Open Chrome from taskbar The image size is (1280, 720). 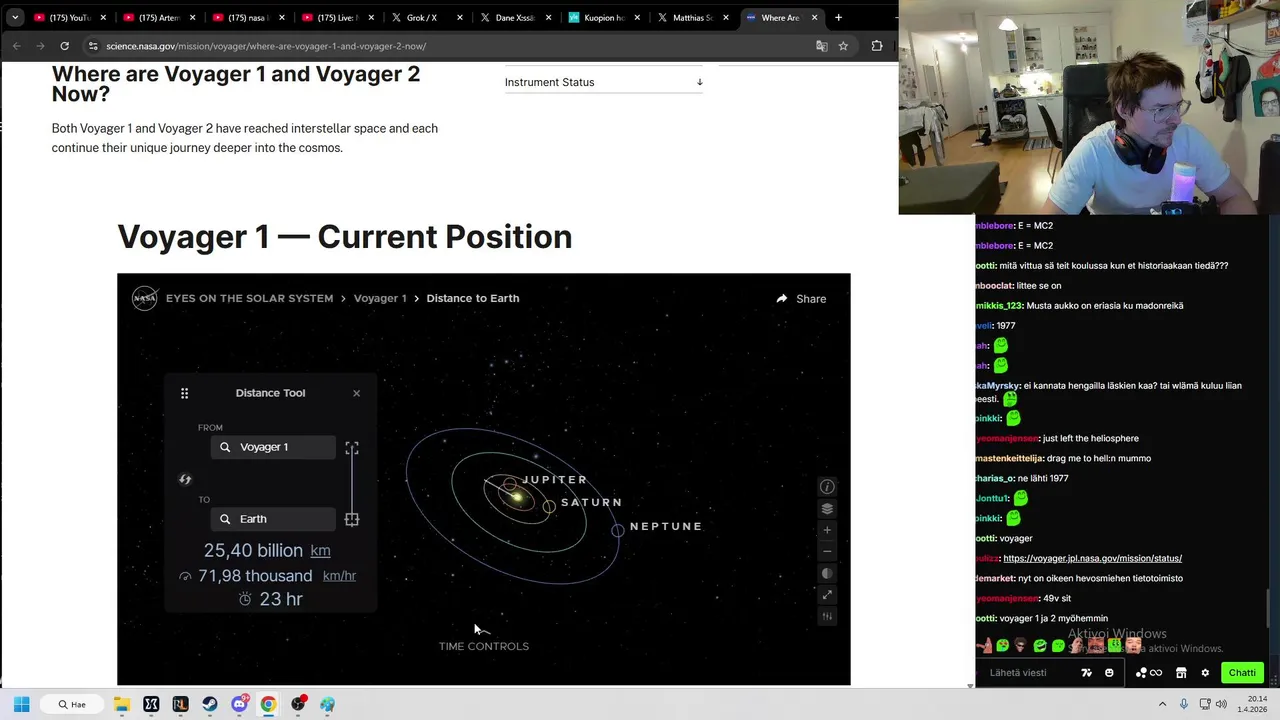(x=268, y=705)
